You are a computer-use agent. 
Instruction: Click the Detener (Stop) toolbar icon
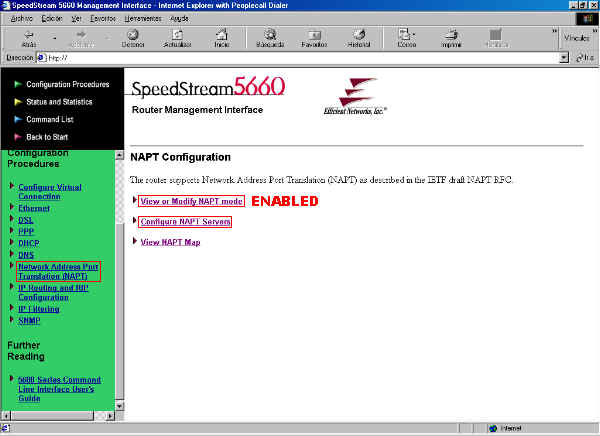tap(132, 38)
